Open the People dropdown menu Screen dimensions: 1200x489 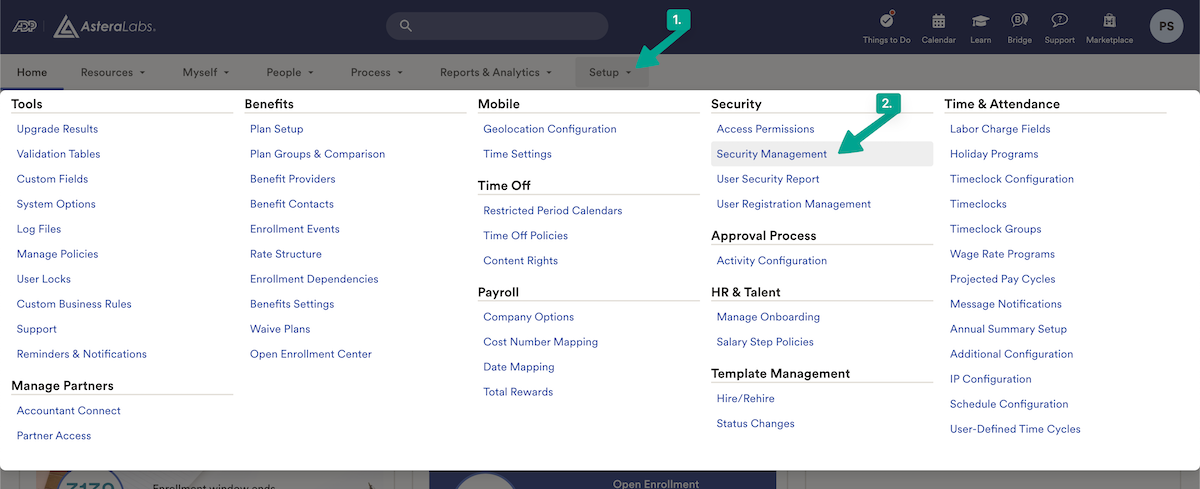tap(290, 72)
